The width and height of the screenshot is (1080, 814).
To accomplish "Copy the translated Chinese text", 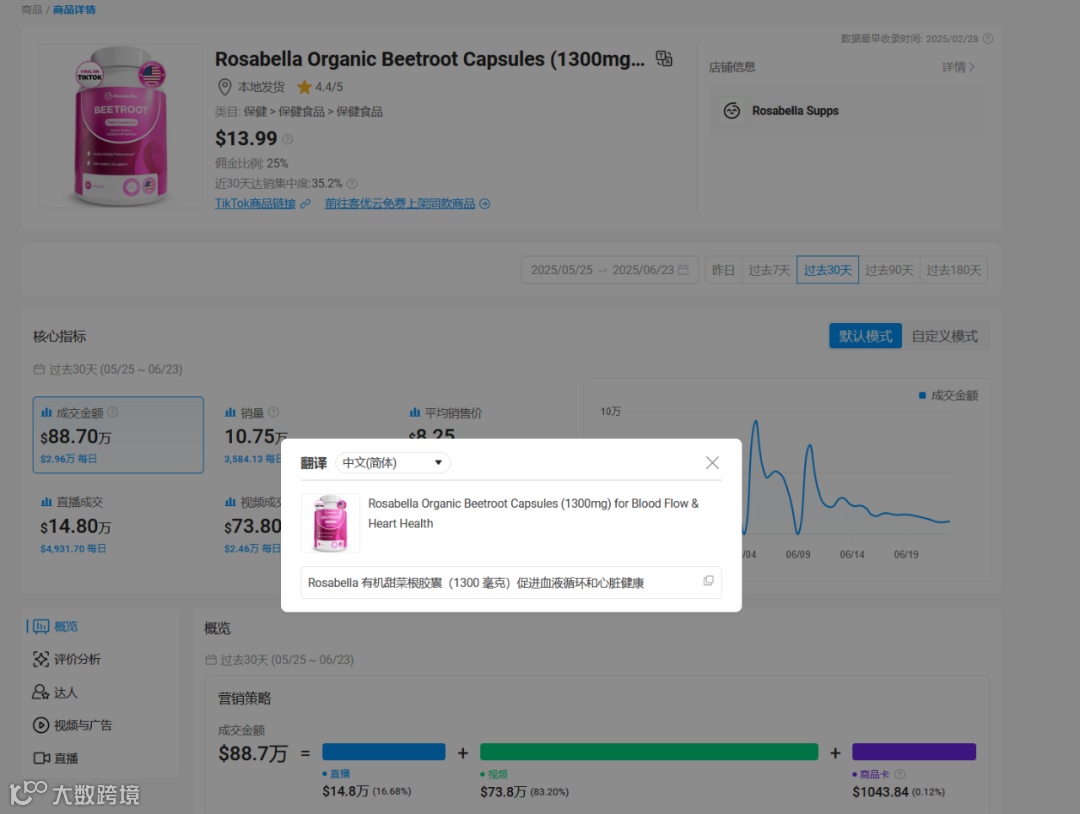I will click(708, 581).
